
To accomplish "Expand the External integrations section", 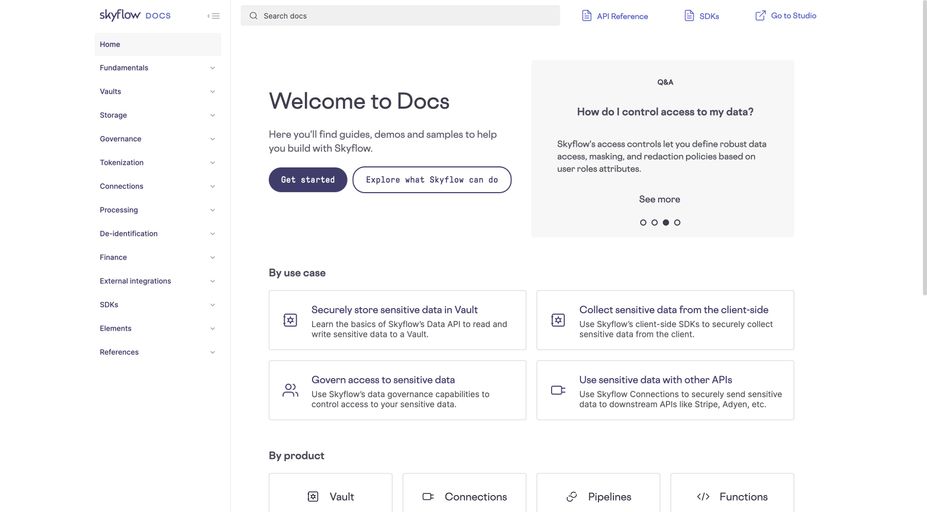I will pos(212,281).
